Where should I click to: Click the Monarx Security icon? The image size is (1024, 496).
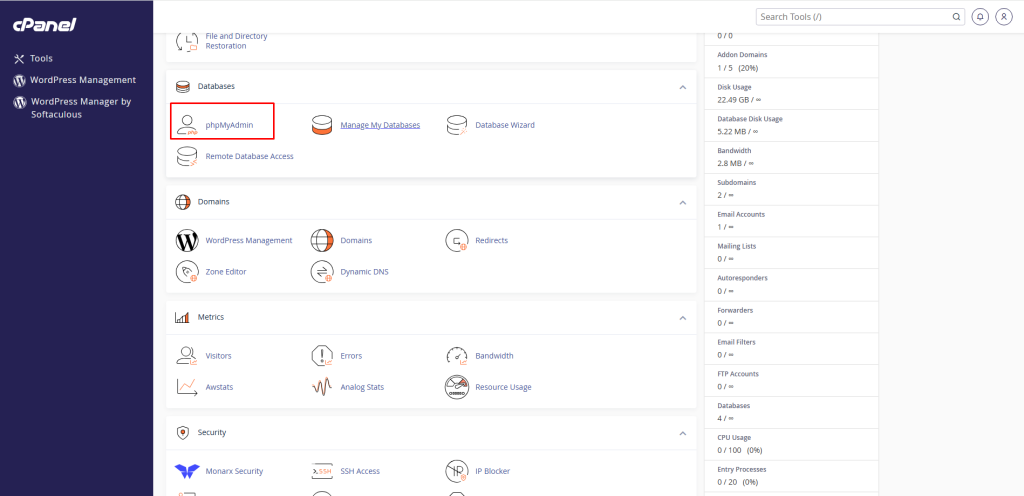pos(186,471)
